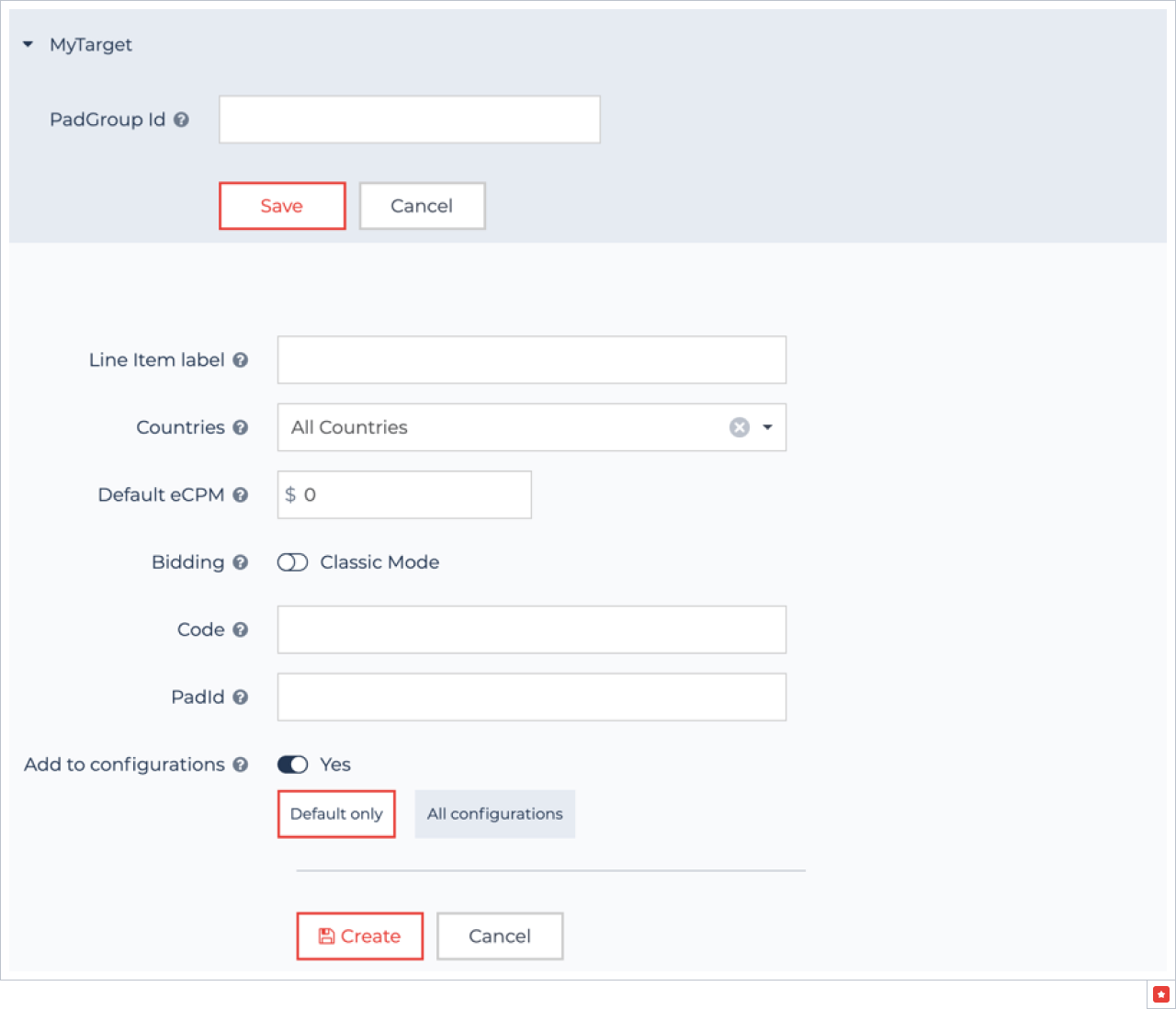This screenshot has height=1009, width=1176.
Task: Click the Countries help question mark icon
Action: pos(241,427)
